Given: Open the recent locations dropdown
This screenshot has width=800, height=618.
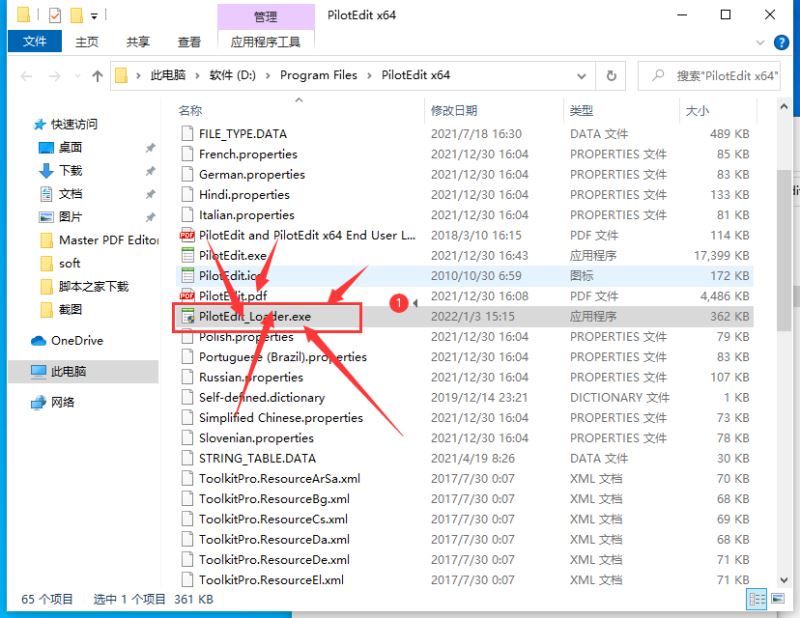Looking at the screenshot, I should click(x=78, y=76).
